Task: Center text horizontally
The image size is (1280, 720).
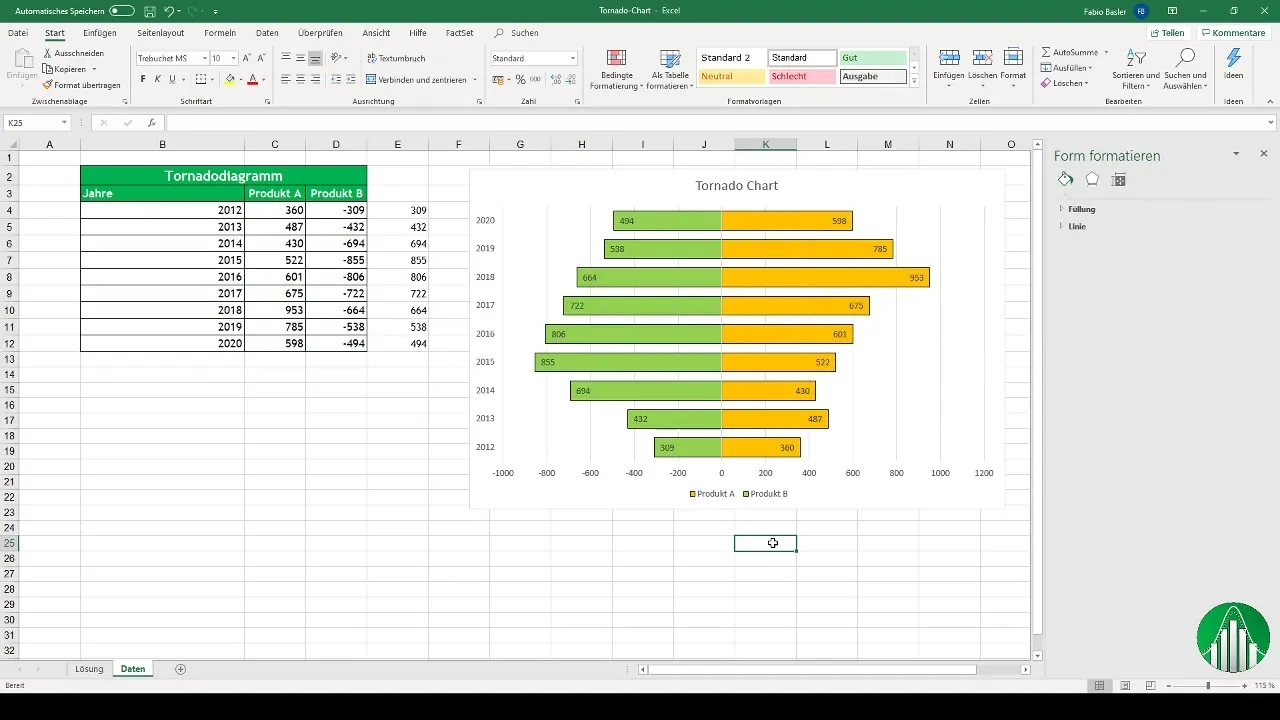Action: click(x=301, y=79)
